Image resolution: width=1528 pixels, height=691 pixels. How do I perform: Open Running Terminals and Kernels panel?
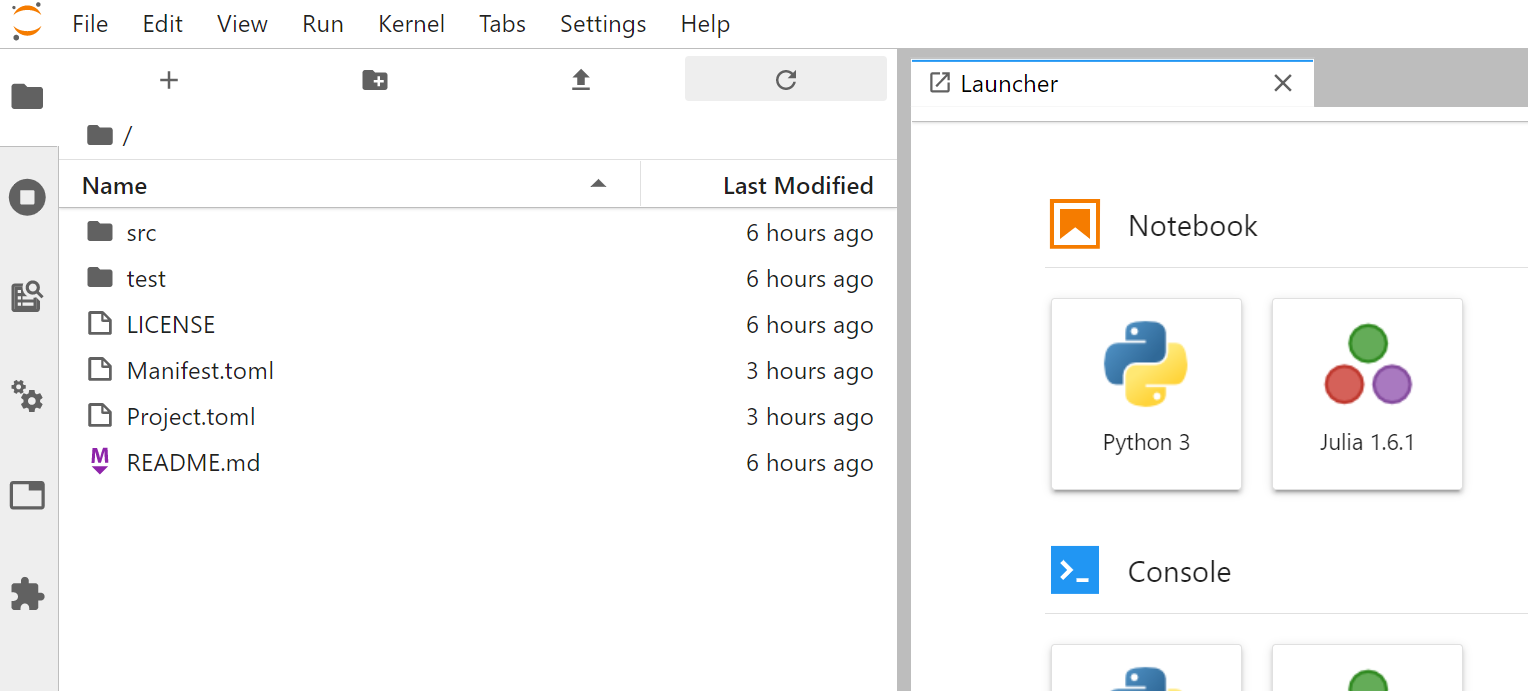tap(27, 197)
